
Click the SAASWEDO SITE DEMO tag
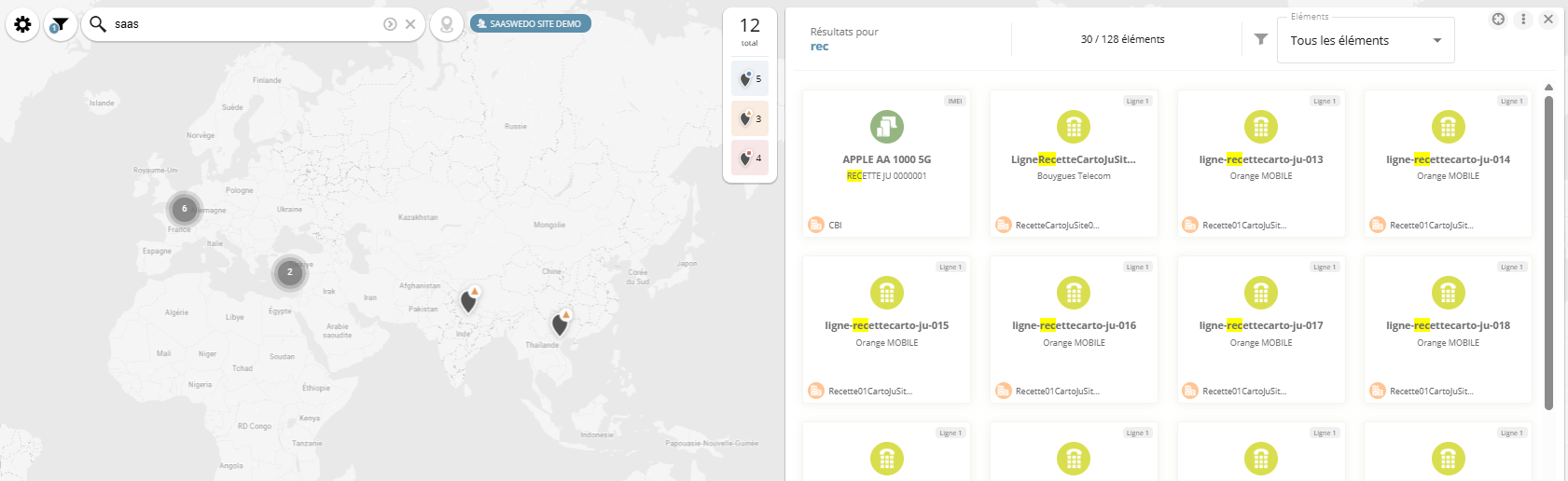point(530,23)
